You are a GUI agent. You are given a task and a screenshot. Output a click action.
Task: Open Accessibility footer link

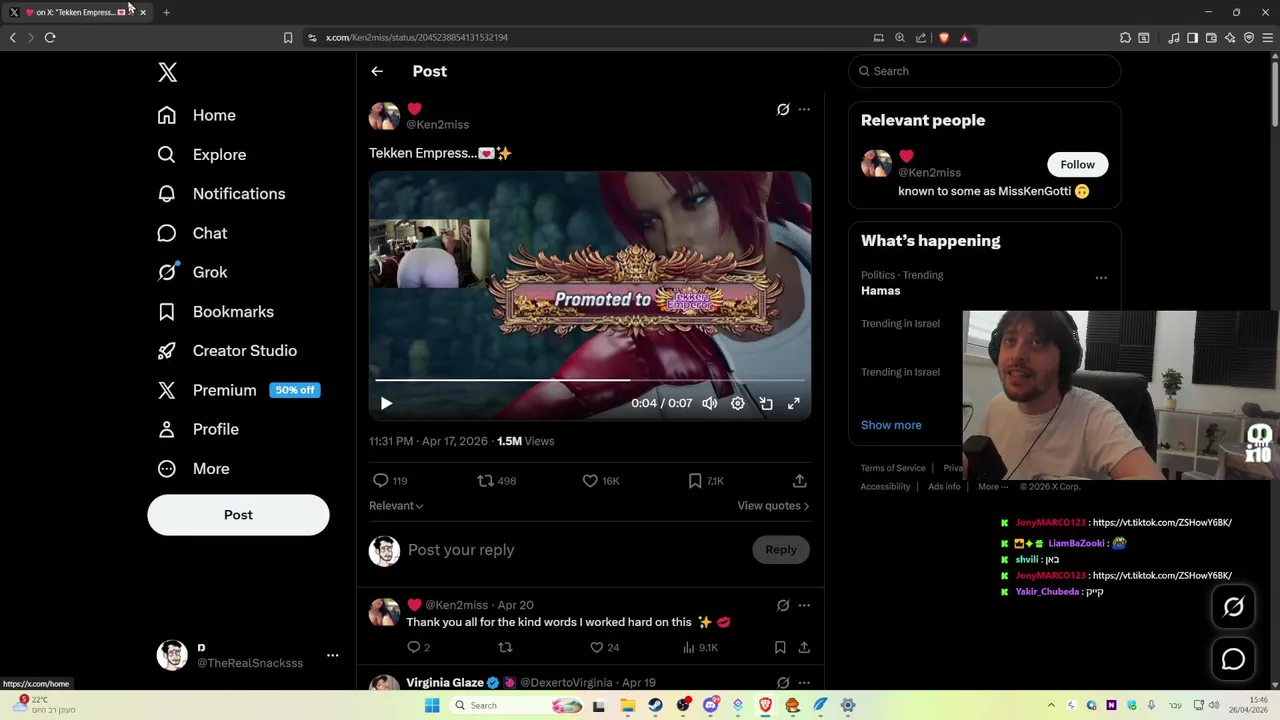coord(885,487)
